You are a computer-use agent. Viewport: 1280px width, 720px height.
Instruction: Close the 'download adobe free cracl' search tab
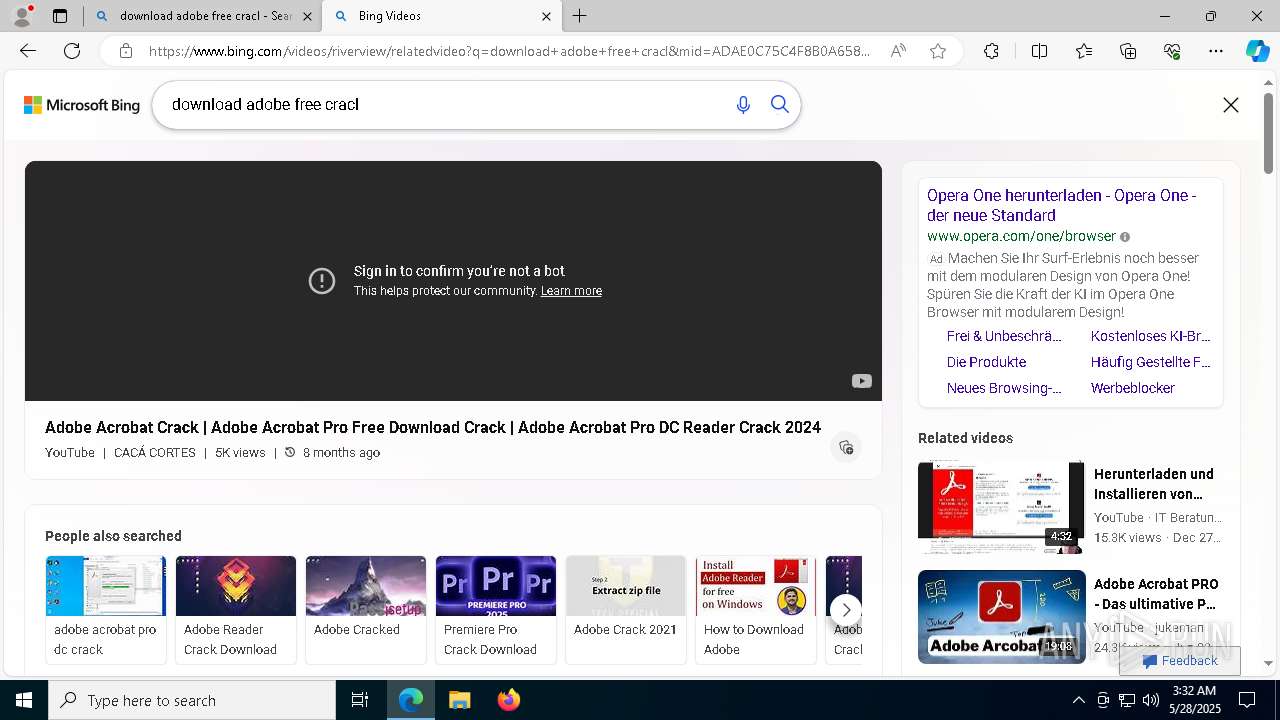point(307,16)
